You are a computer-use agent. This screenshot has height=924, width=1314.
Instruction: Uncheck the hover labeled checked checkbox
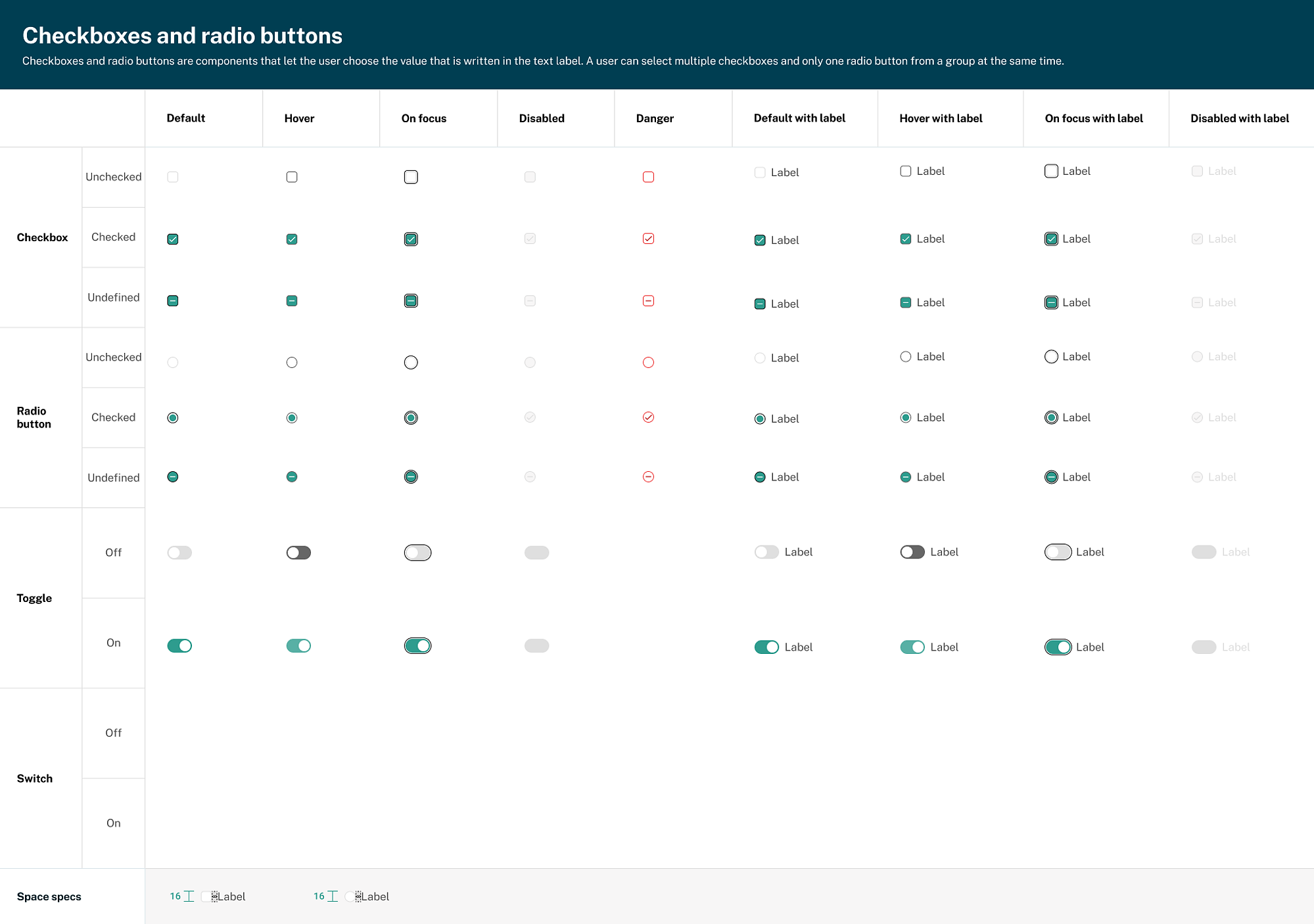(x=906, y=239)
